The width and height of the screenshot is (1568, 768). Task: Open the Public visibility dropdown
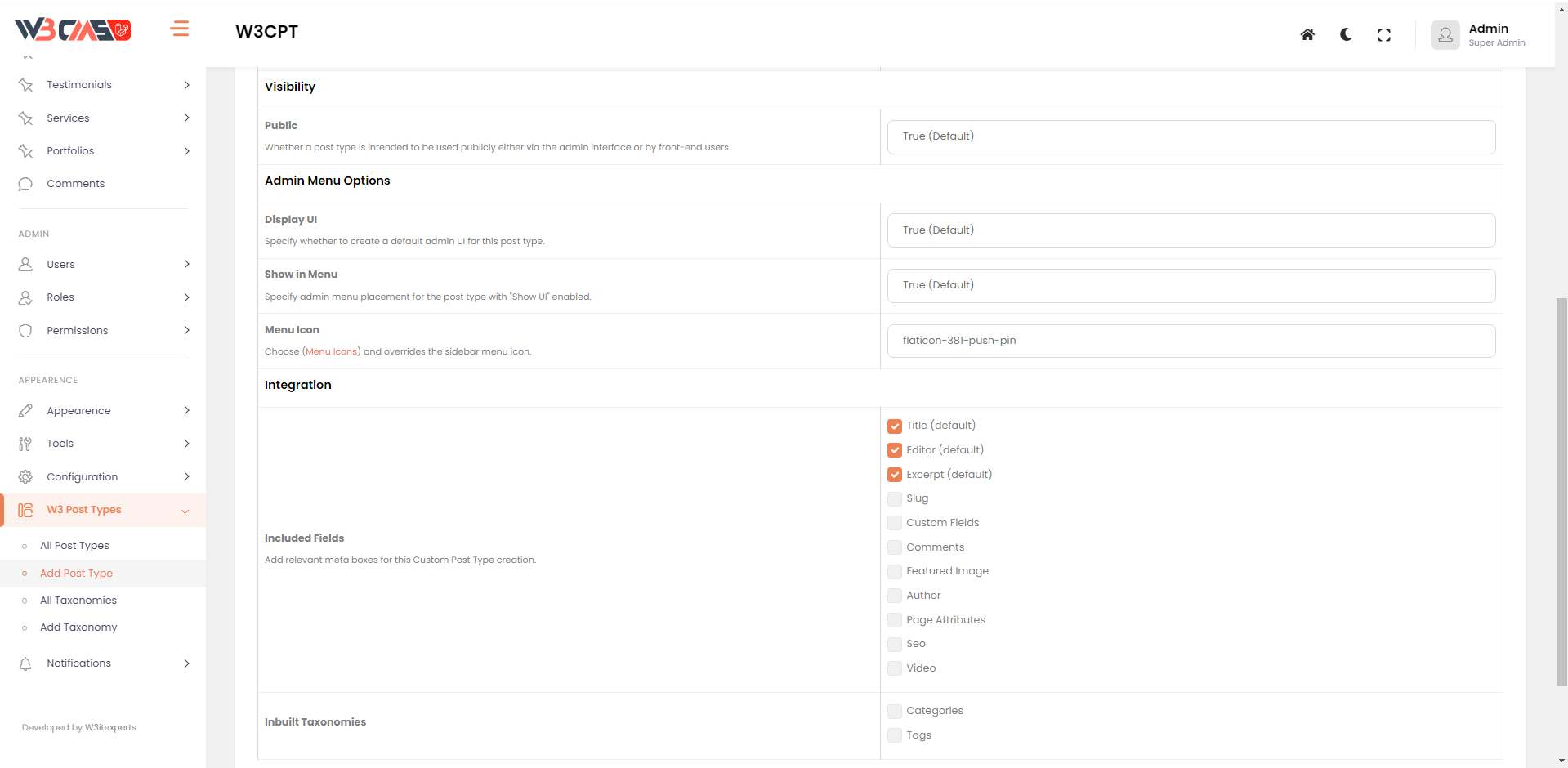coord(1191,136)
